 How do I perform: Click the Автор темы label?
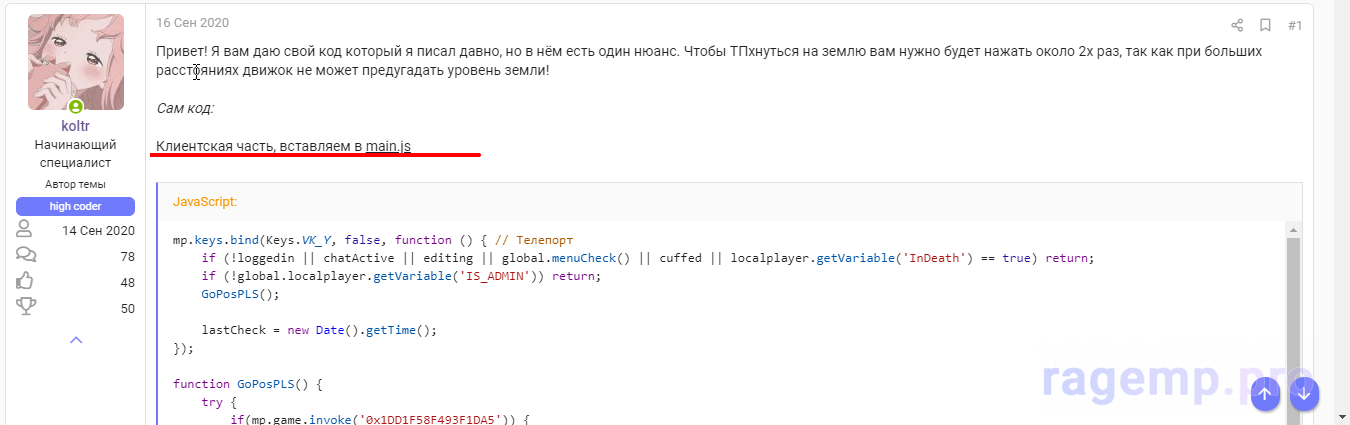click(76, 184)
